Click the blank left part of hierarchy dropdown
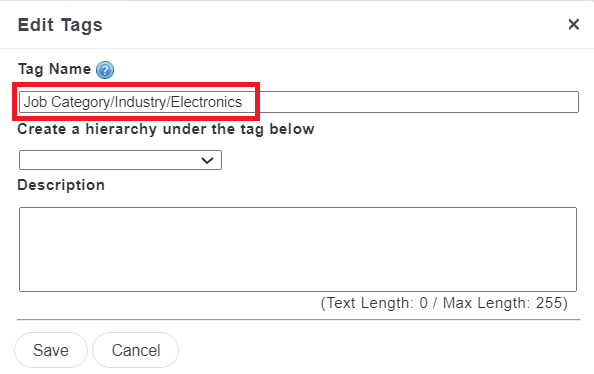Viewport: 594px width, 374px height. (106, 160)
